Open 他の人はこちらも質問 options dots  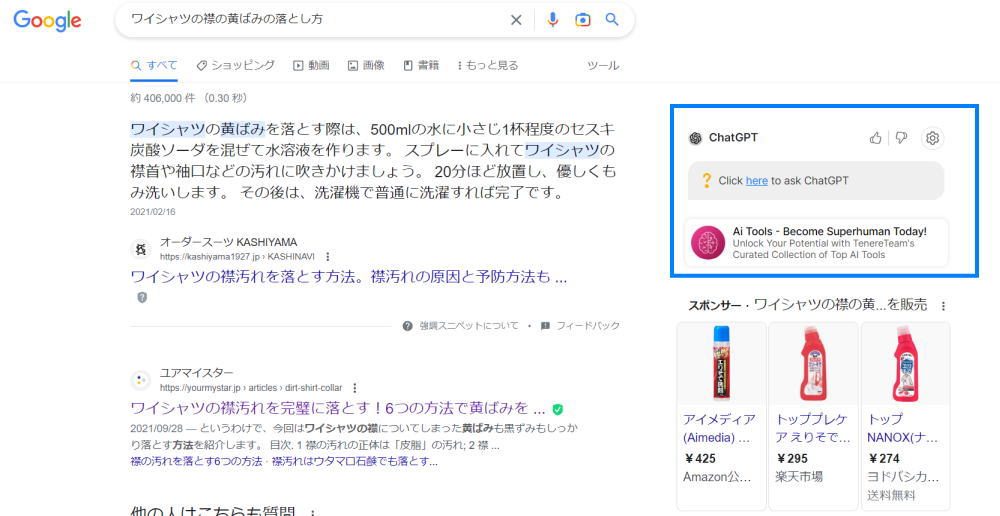pos(312,513)
